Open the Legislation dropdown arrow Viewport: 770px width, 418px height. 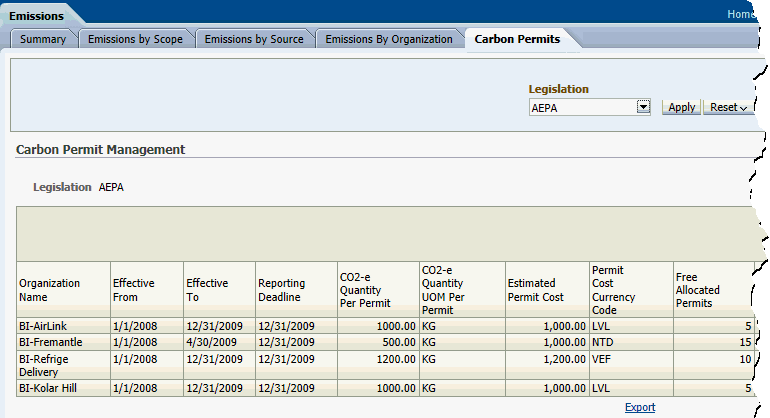(643, 107)
